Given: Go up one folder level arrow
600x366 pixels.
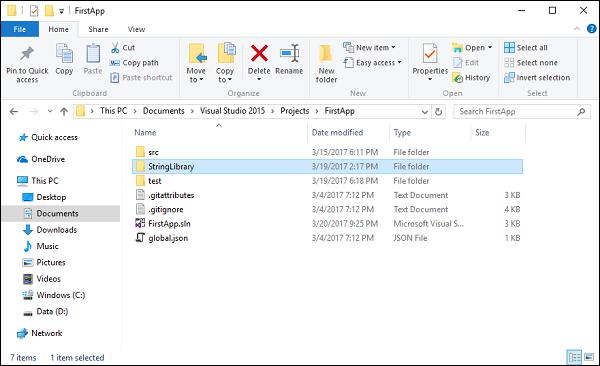Looking at the screenshot, I should (x=64, y=111).
